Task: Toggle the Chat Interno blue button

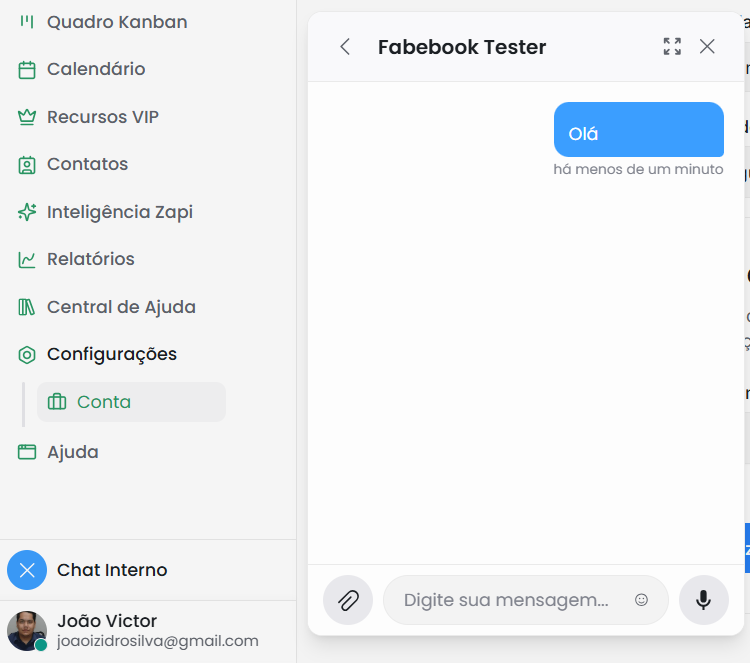Action: coord(27,570)
